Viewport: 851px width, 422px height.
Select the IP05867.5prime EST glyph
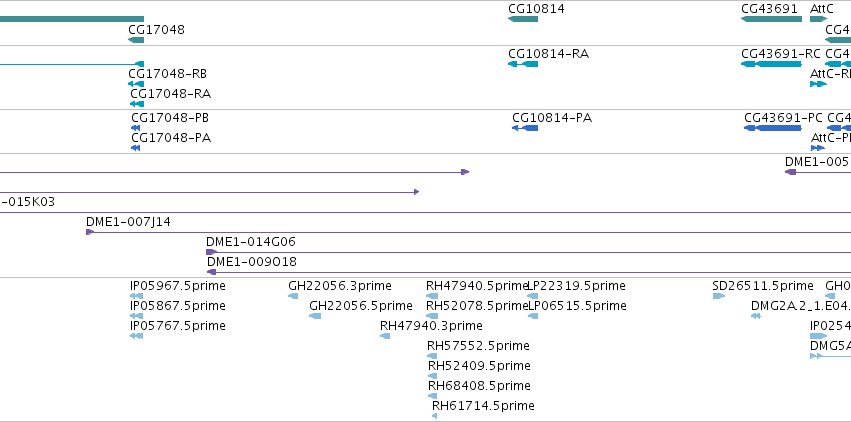click(137, 316)
